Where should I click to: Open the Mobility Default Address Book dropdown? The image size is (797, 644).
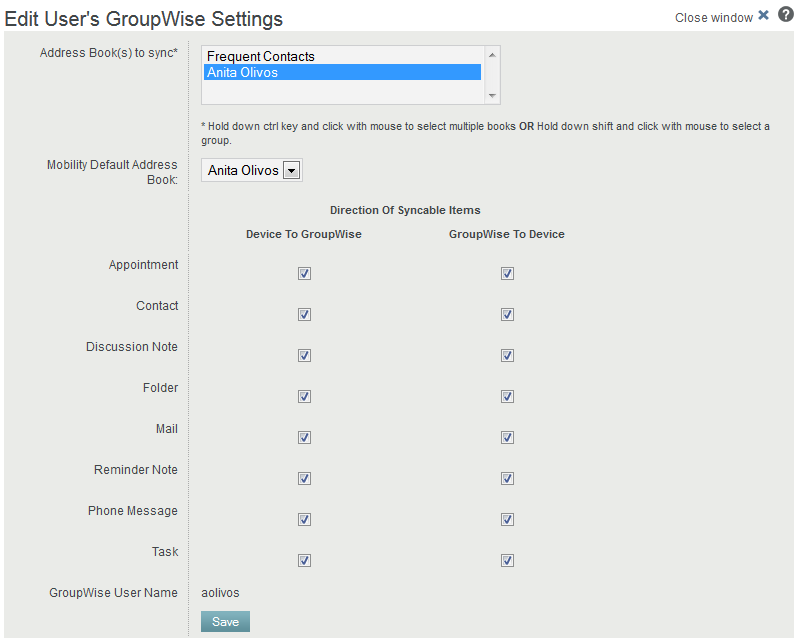(x=291, y=171)
